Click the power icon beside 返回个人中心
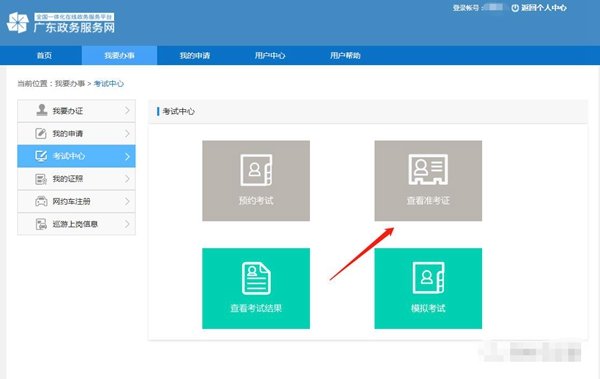The height and width of the screenshot is (379, 600). click(515, 8)
